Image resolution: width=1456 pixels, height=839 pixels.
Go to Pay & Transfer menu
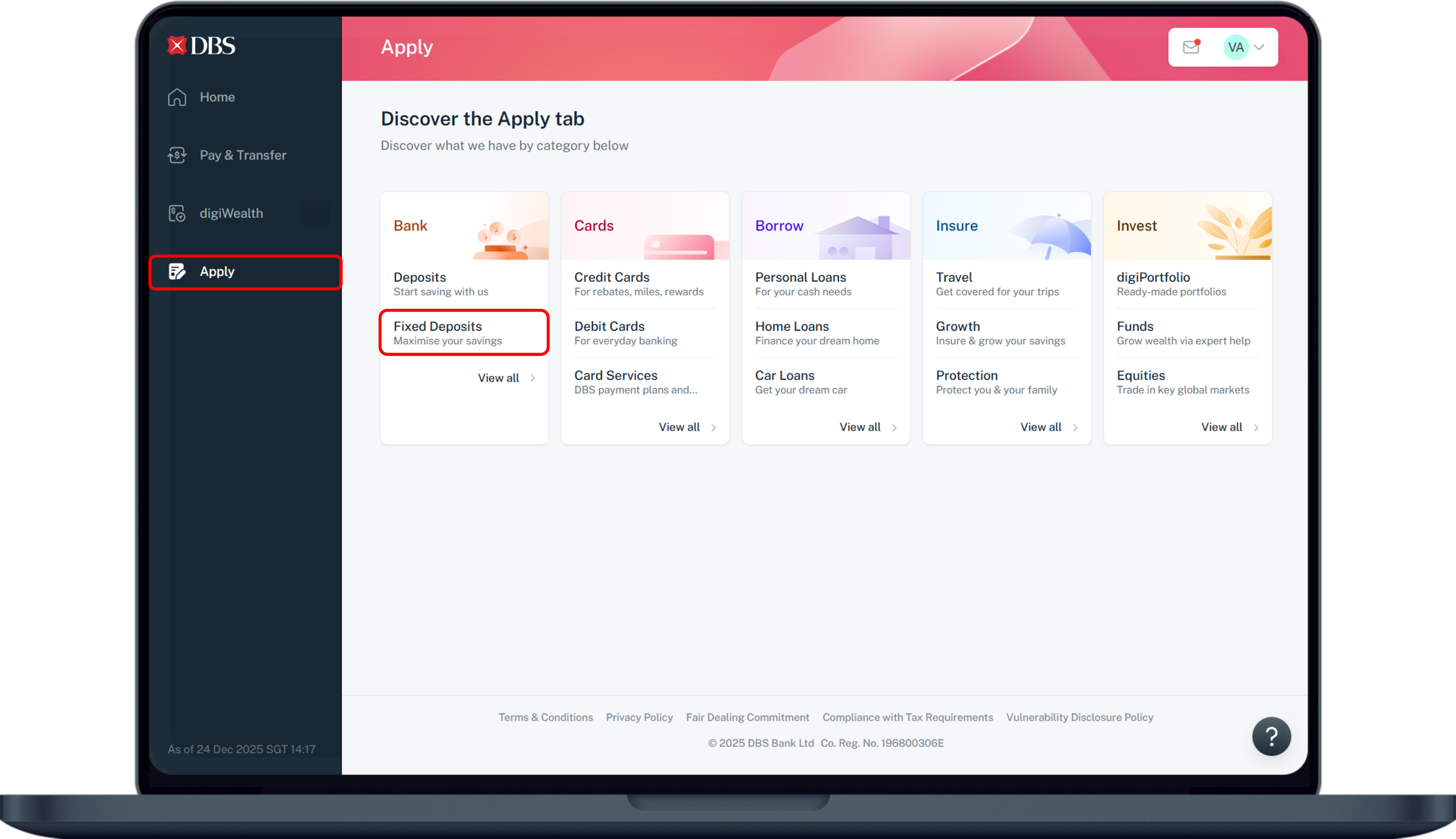pos(243,155)
